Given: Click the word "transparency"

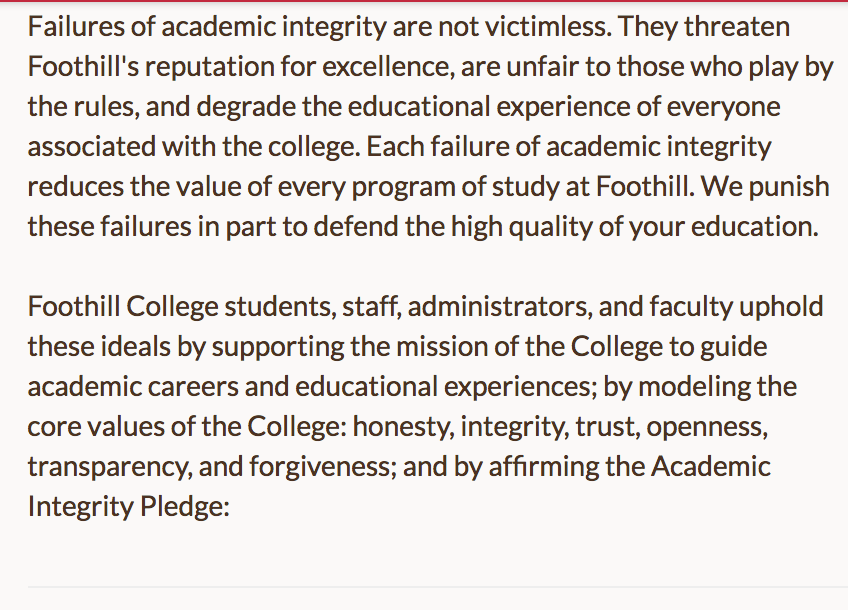Looking at the screenshot, I should (x=110, y=467).
